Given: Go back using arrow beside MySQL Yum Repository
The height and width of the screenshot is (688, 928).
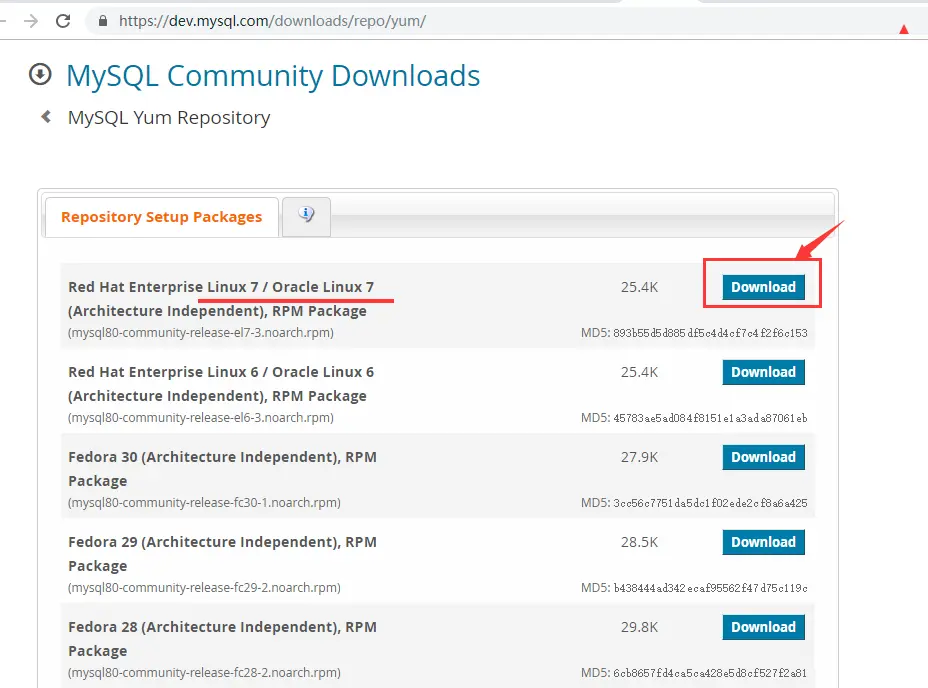Looking at the screenshot, I should pos(46,117).
